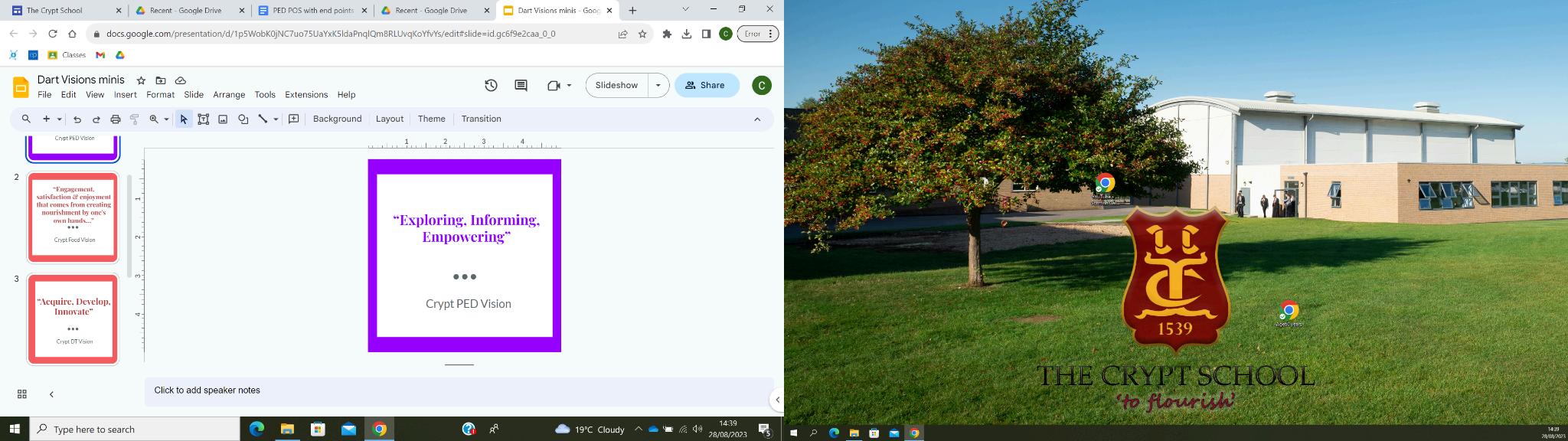Open the Tools menu

[265, 95]
